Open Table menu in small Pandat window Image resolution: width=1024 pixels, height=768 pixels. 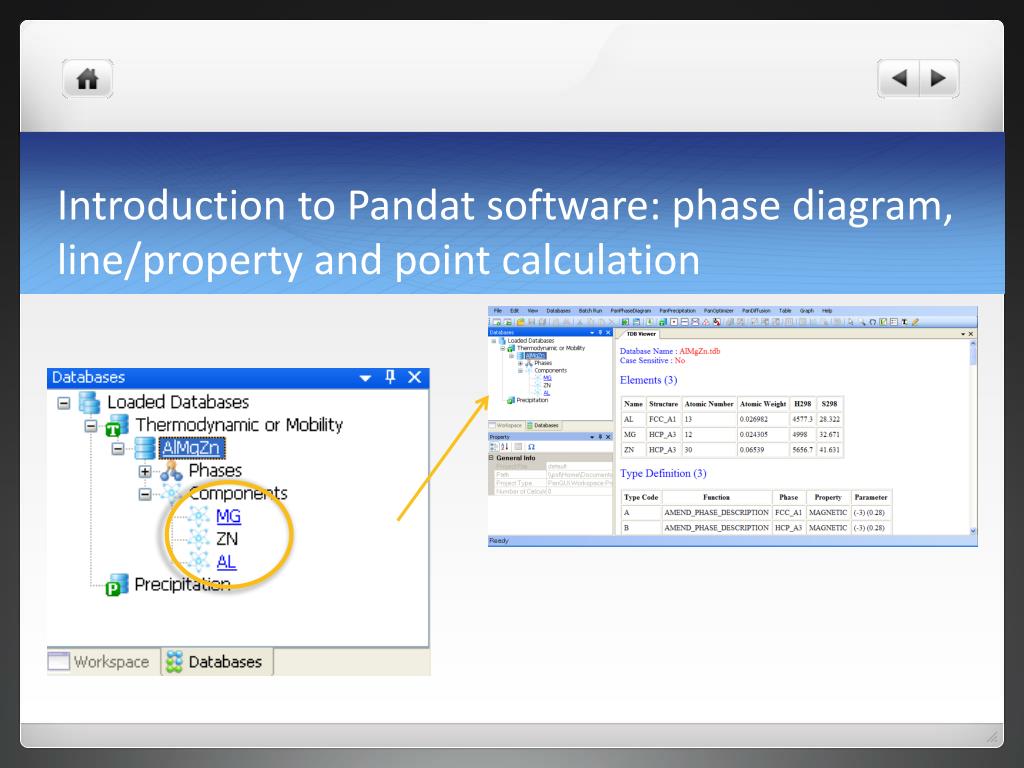tap(785, 311)
